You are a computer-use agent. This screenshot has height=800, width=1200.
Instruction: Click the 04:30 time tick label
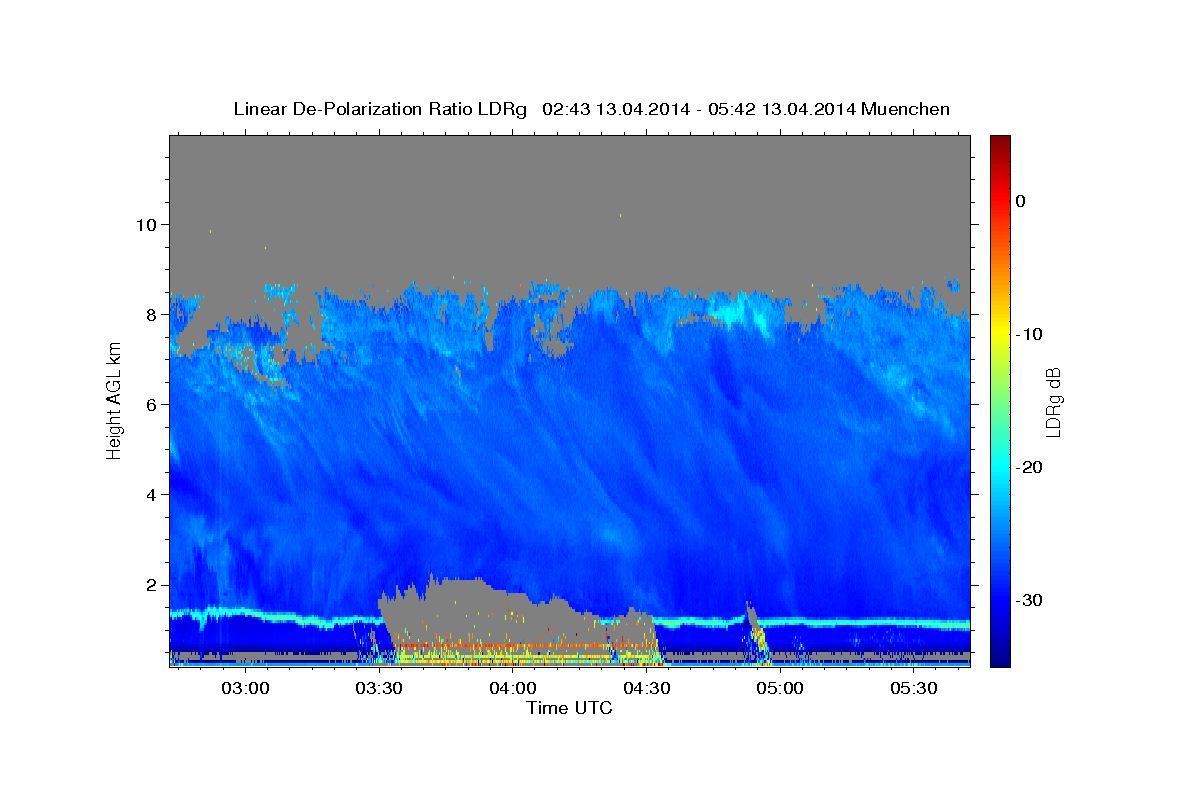click(647, 689)
